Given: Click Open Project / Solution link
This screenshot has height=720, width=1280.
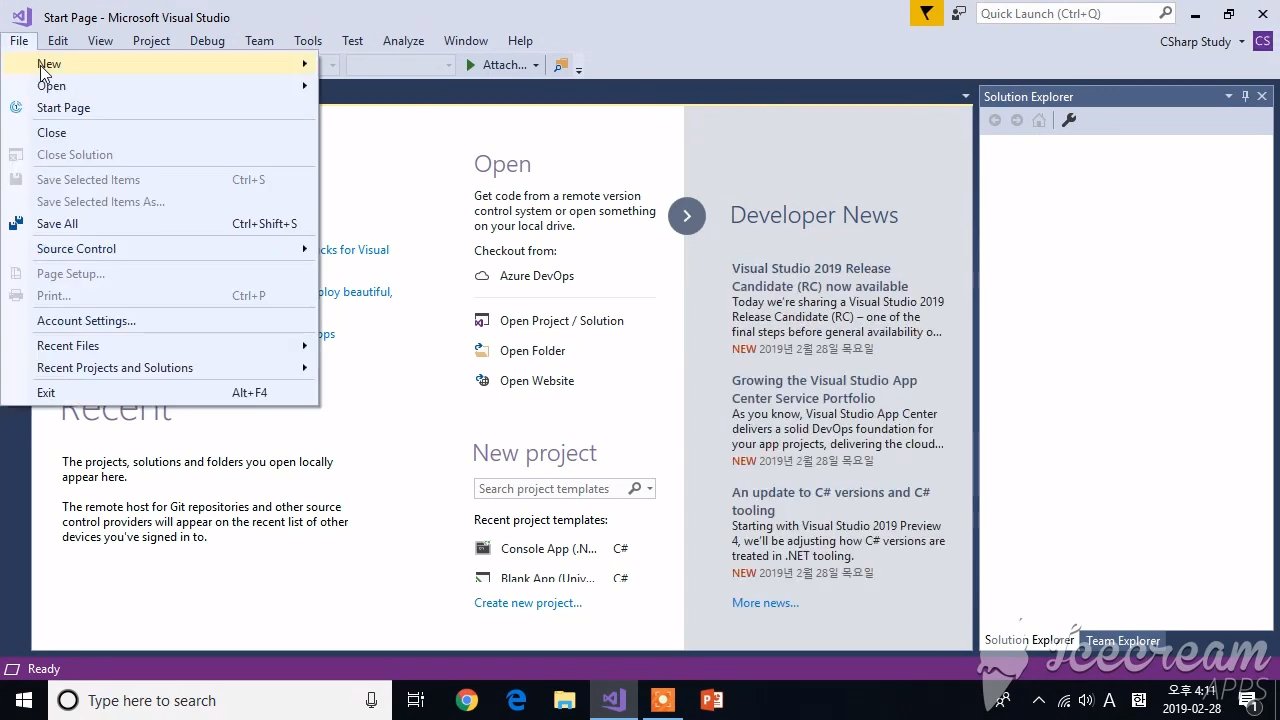Looking at the screenshot, I should coord(561,321).
